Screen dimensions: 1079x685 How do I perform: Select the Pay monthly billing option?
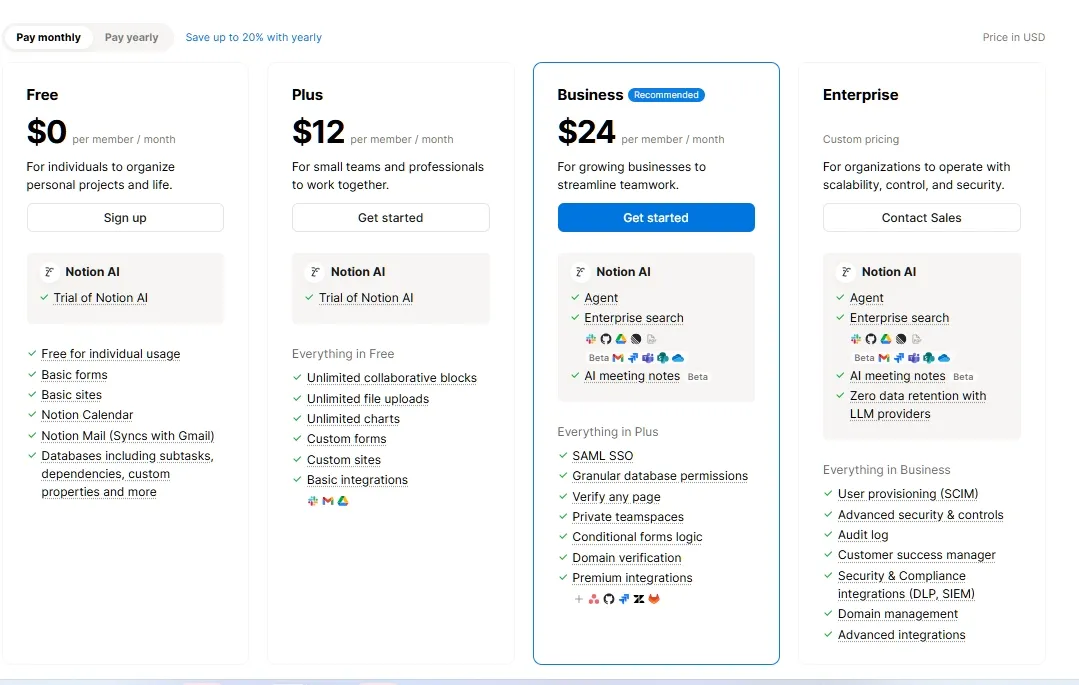(48, 37)
